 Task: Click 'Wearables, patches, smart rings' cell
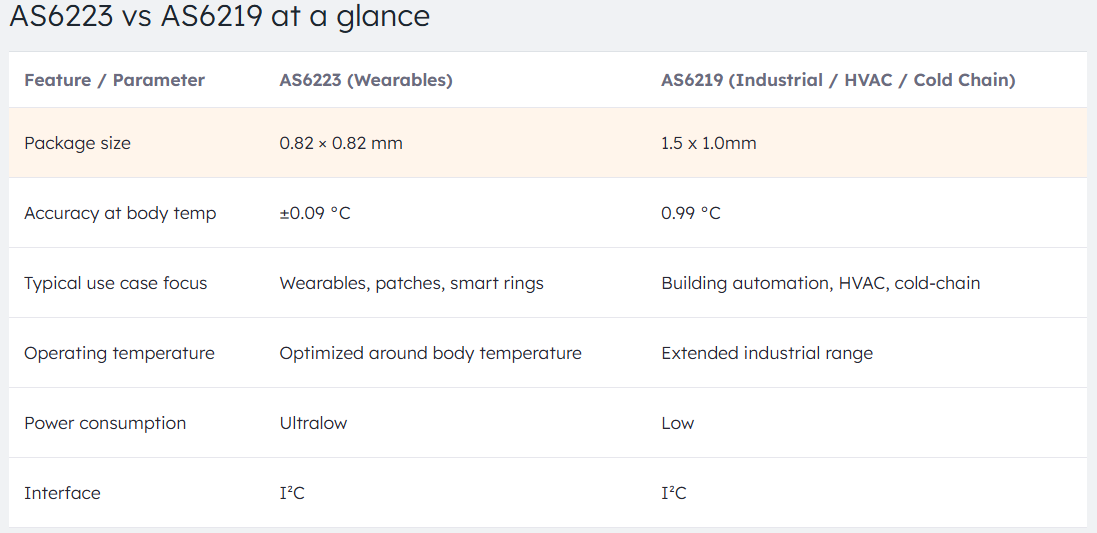411,283
